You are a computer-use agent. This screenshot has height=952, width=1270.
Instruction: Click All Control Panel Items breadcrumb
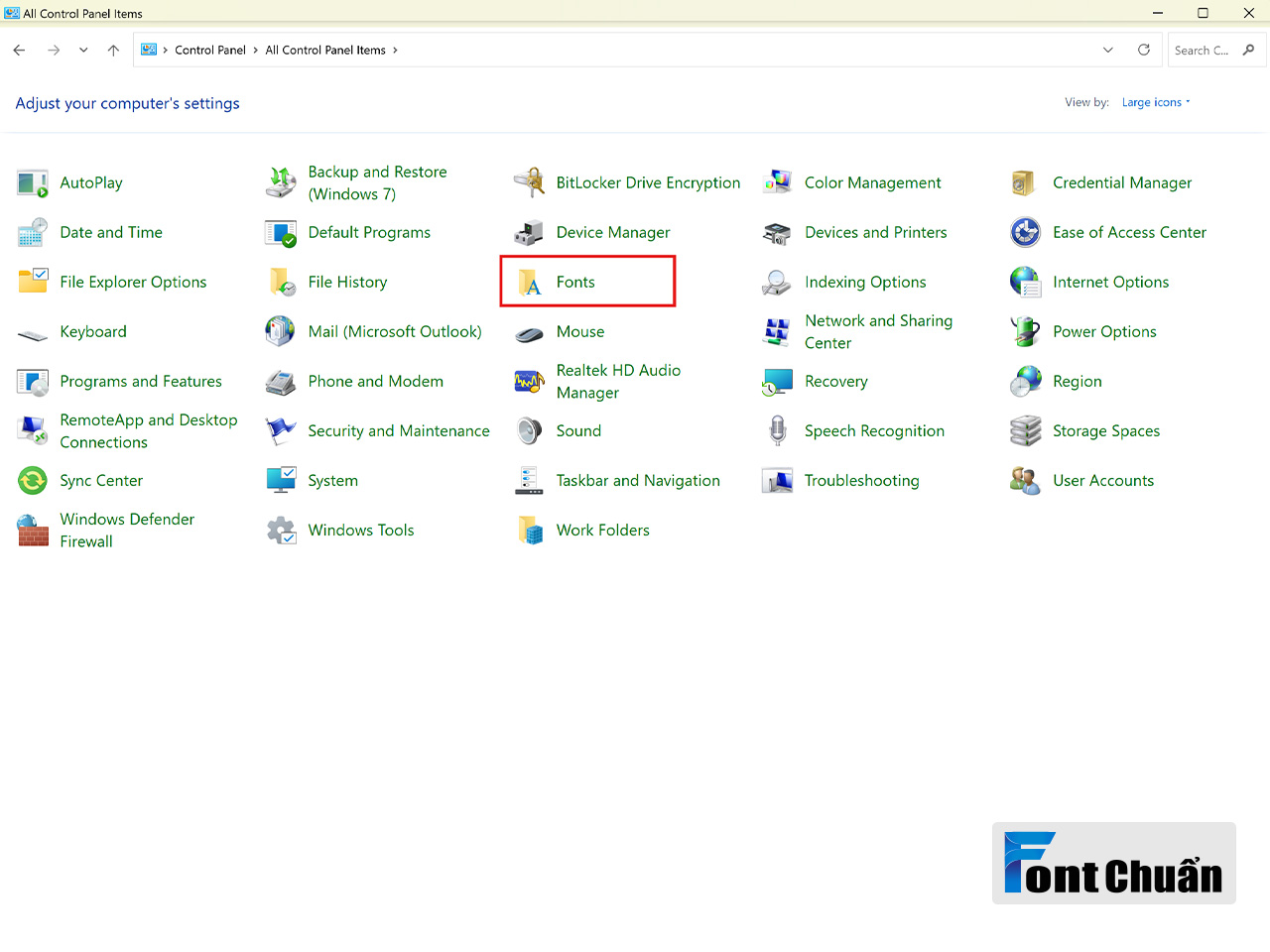pyautogui.click(x=325, y=50)
